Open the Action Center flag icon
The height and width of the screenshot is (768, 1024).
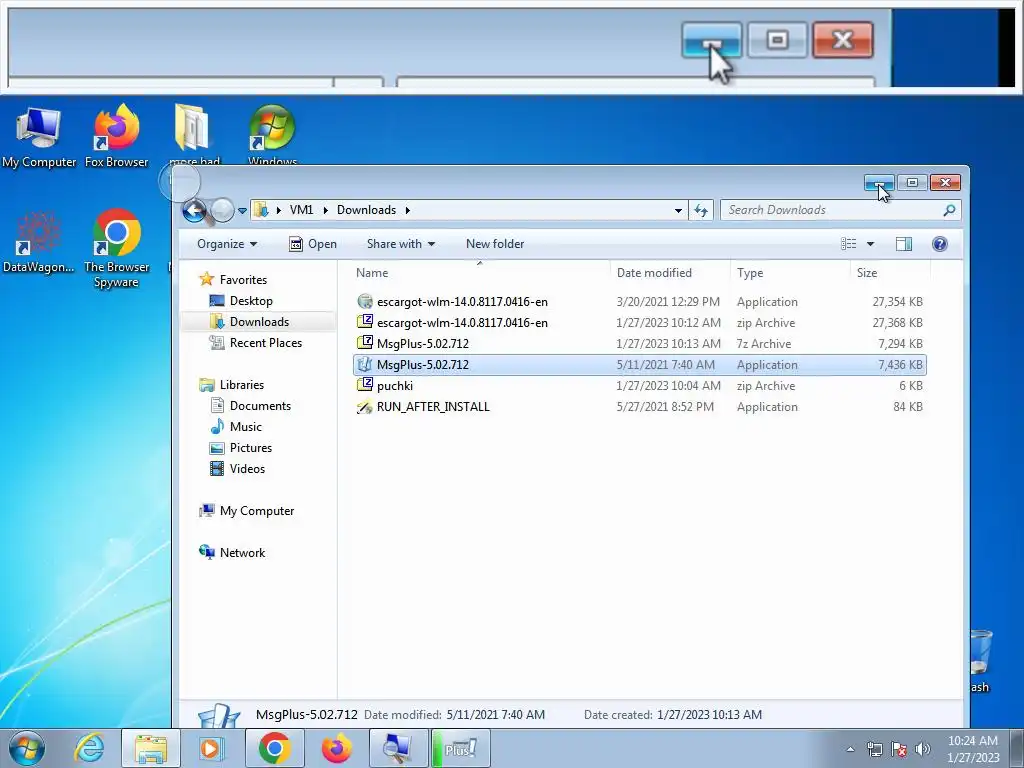[899, 749]
